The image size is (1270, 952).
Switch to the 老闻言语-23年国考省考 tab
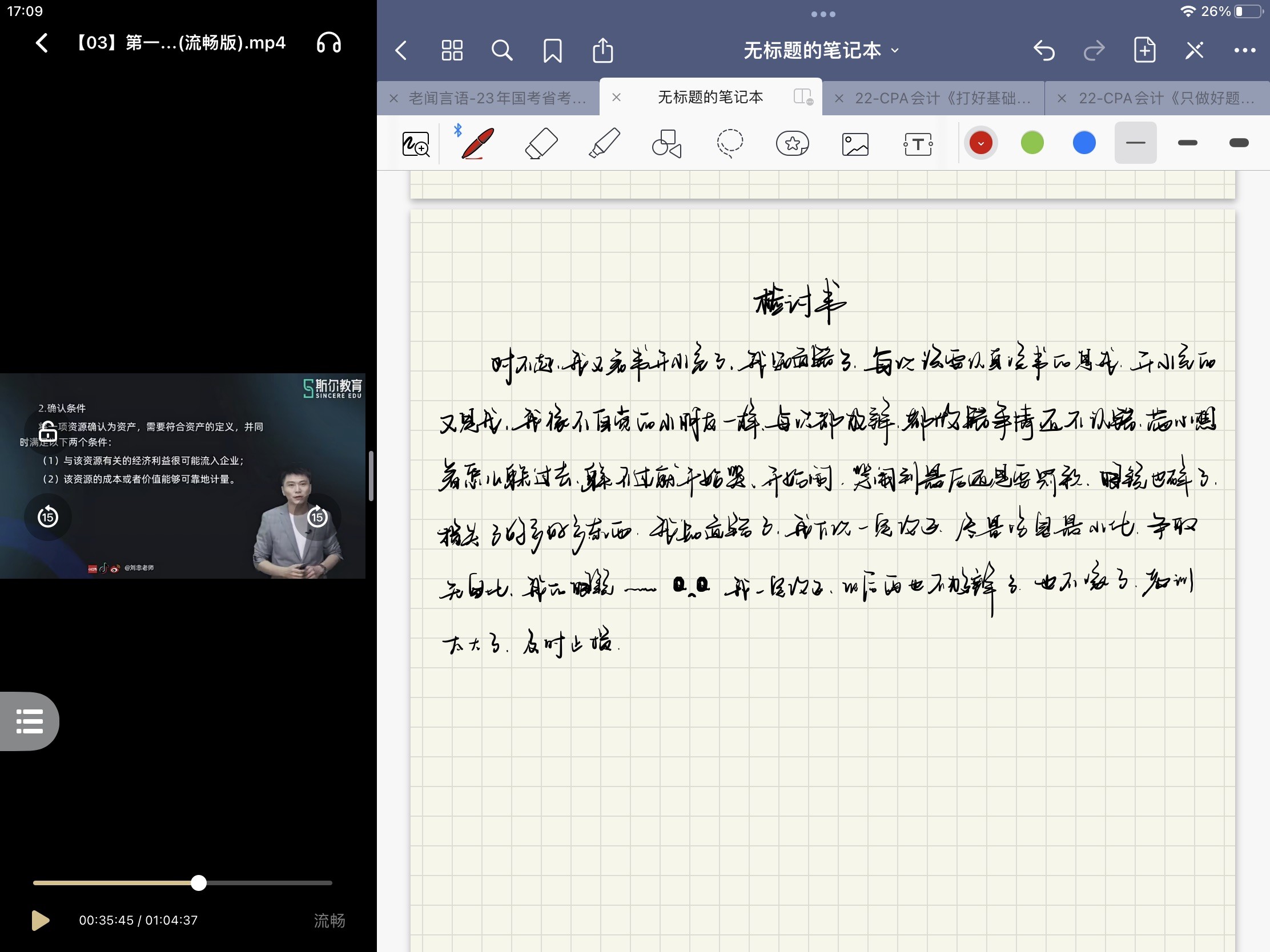(497, 98)
